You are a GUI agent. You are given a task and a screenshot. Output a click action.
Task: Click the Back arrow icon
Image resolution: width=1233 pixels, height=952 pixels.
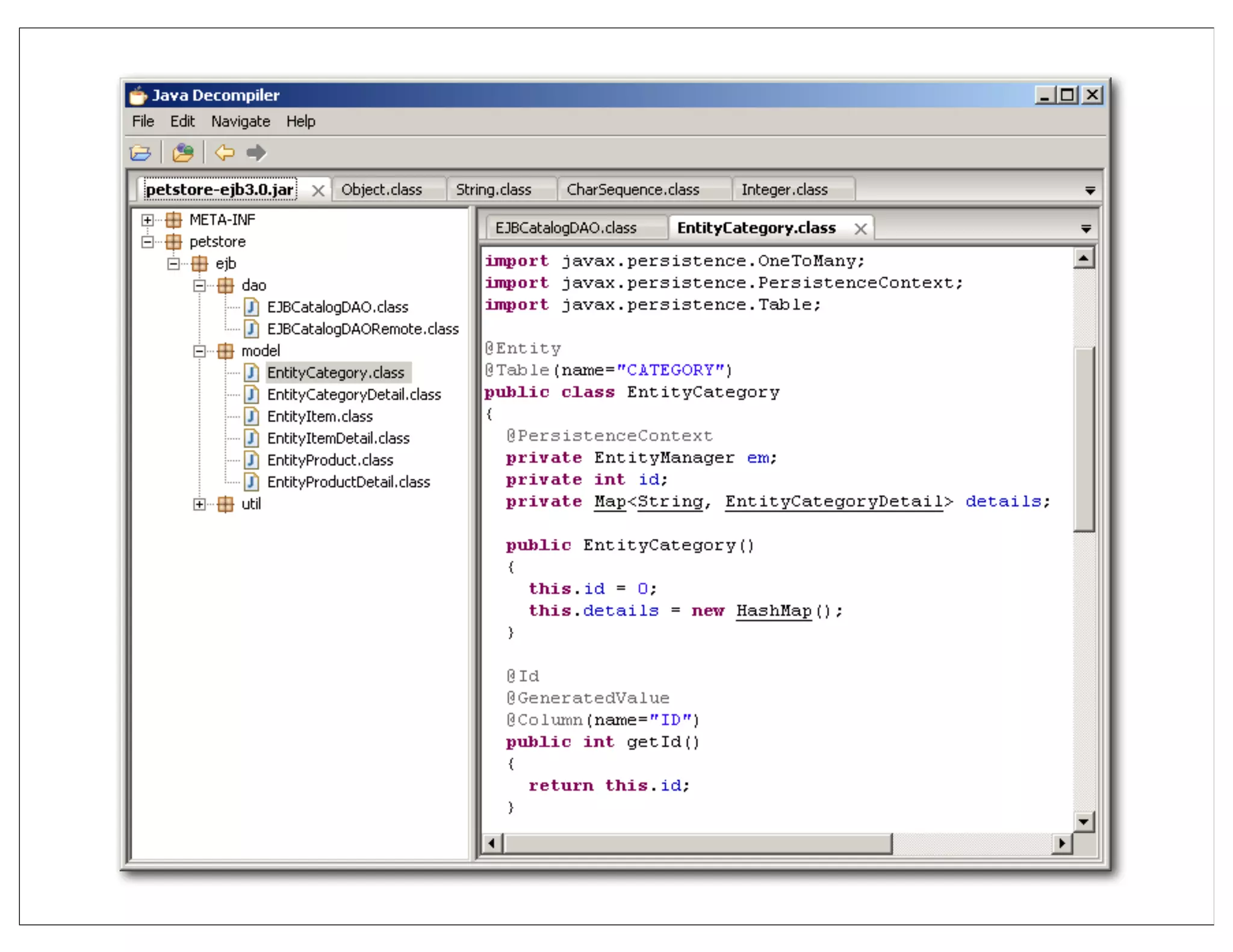click(x=225, y=153)
